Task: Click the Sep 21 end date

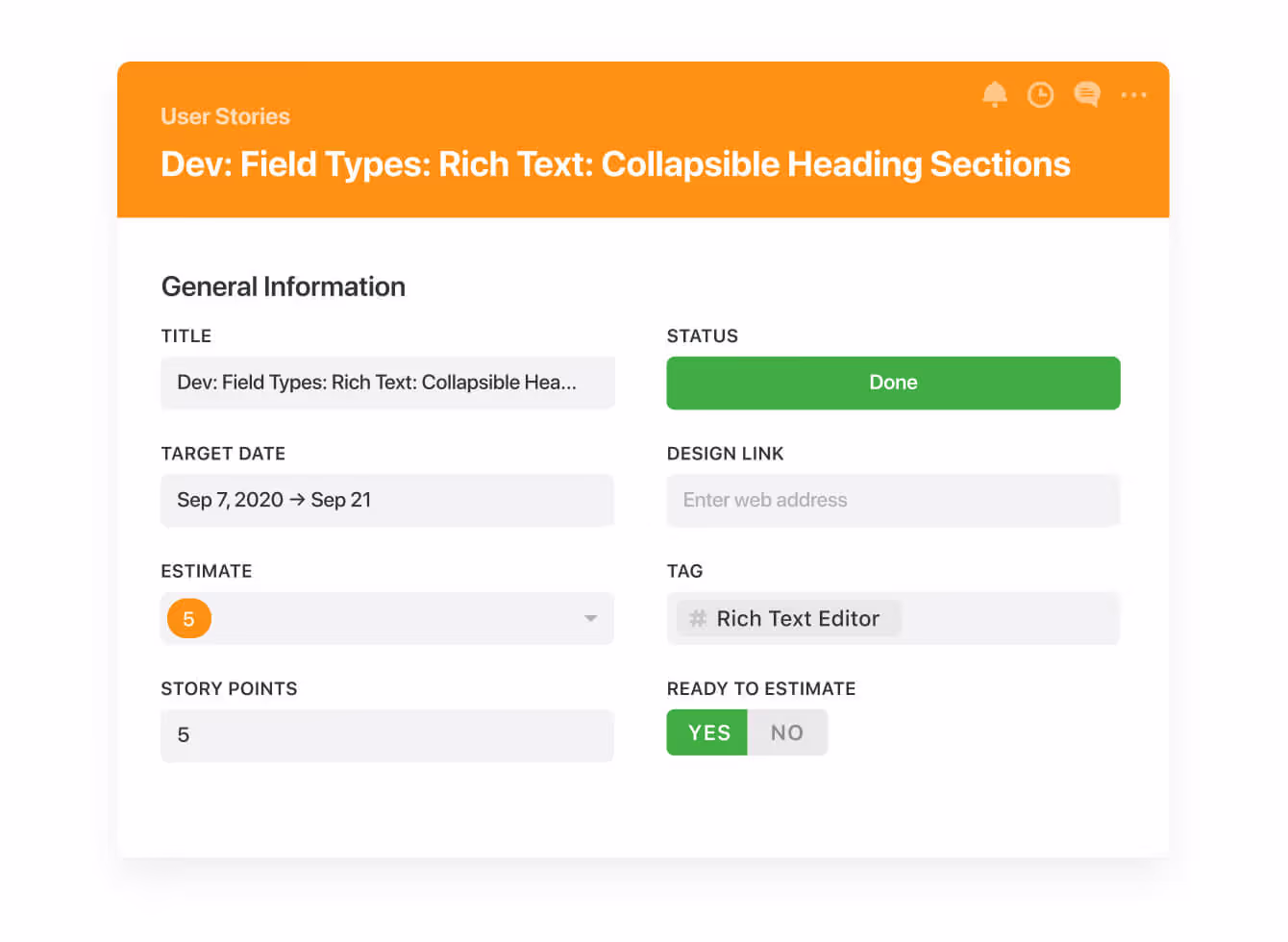Action: [x=341, y=500]
